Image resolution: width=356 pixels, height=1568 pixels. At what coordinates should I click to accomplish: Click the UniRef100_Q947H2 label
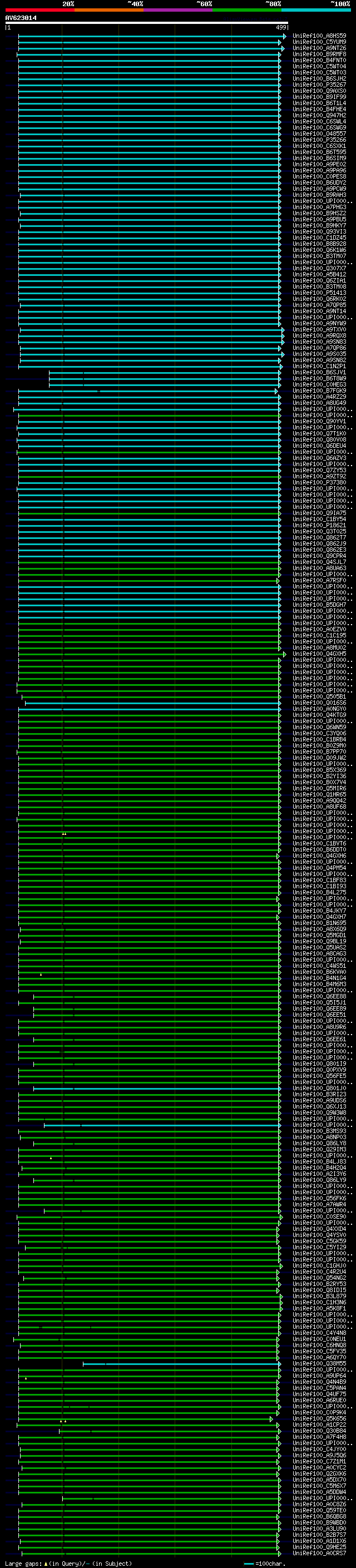coord(319,115)
